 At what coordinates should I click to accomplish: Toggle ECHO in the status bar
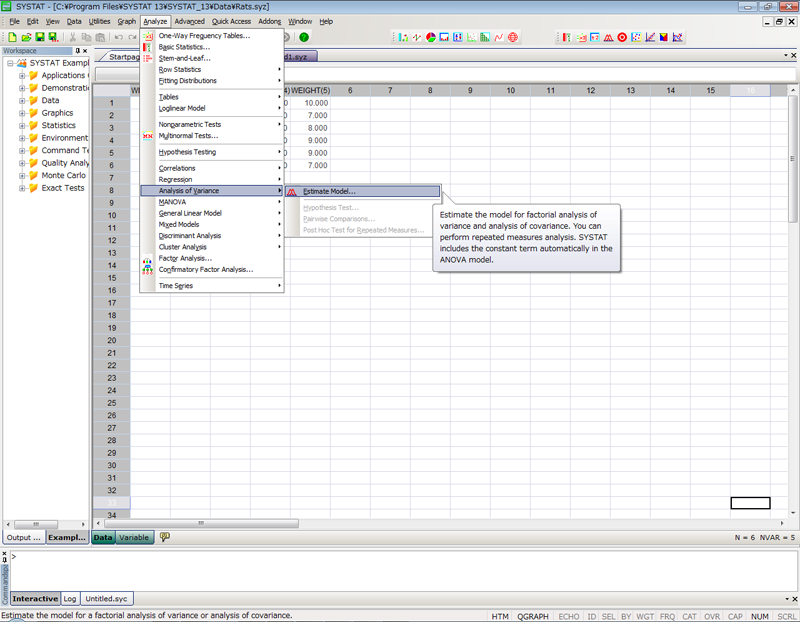pos(568,616)
